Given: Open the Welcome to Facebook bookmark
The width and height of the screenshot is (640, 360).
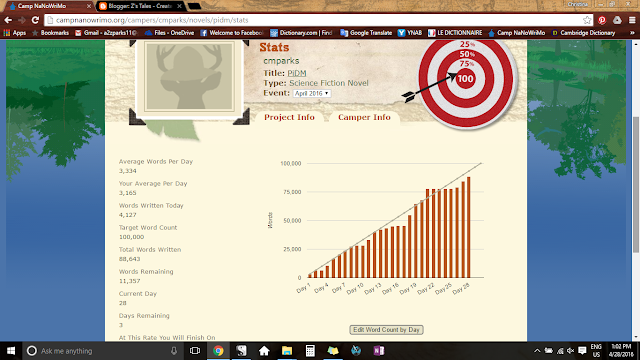Looking at the screenshot, I should click(x=232, y=33).
